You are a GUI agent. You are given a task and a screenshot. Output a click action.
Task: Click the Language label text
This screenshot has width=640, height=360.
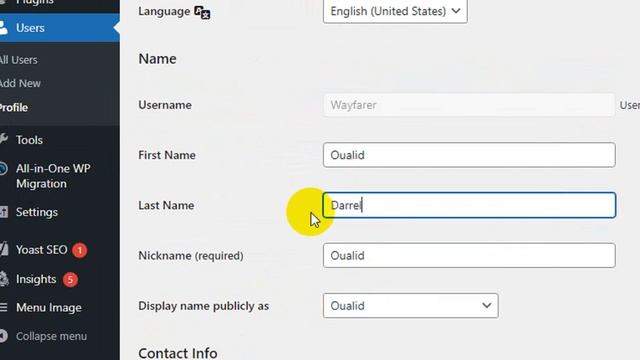(x=164, y=11)
